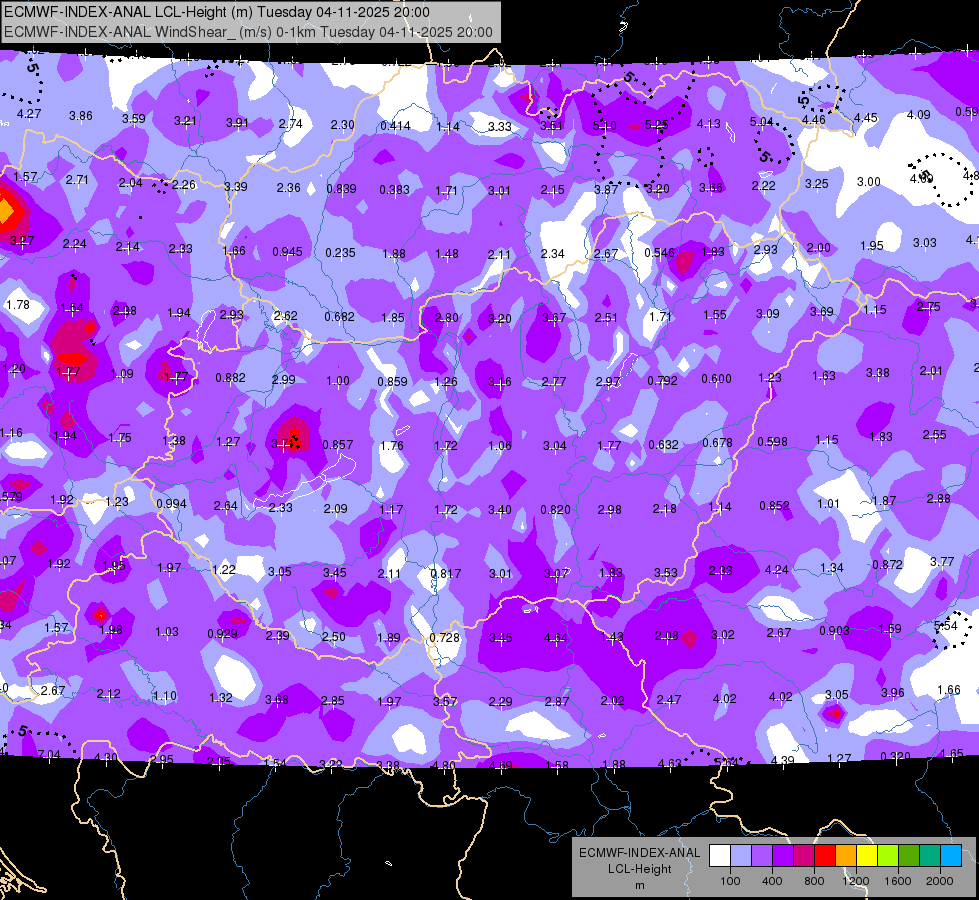The height and width of the screenshot is (900, 979).
Task: Select the value 0.859 on the map
Action: tap(392, 382)
